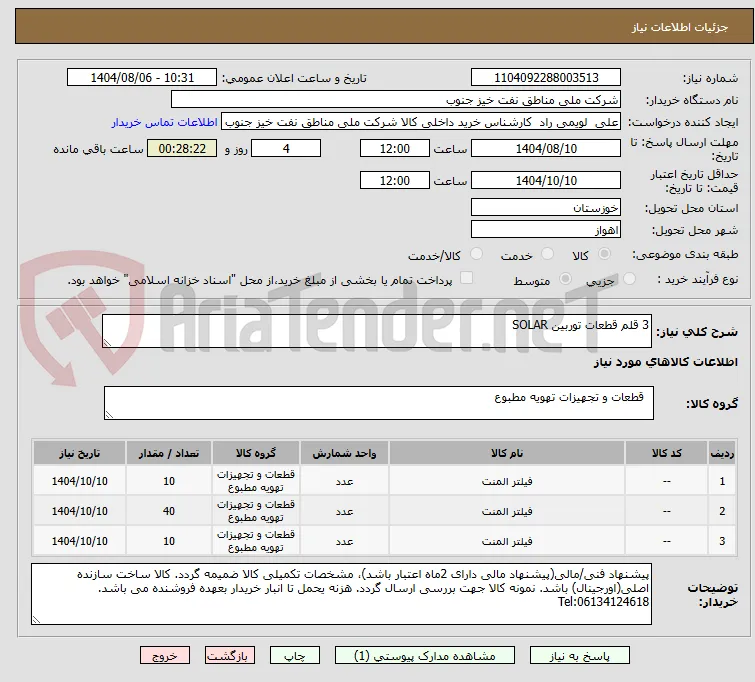Click the resize handle of buyer notes textarea
The image size is (755, 682).
pos(37,619)
